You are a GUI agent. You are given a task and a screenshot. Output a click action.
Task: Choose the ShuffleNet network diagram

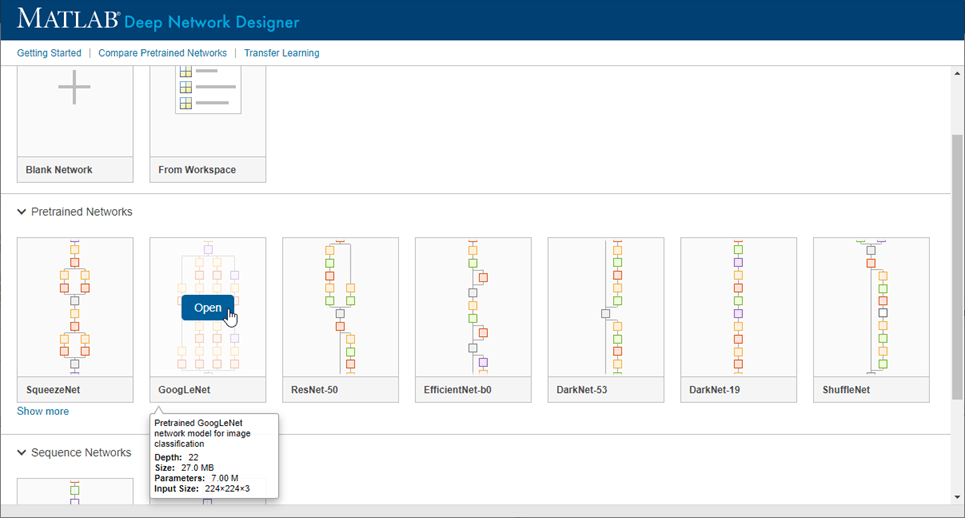tap(871, 306)
